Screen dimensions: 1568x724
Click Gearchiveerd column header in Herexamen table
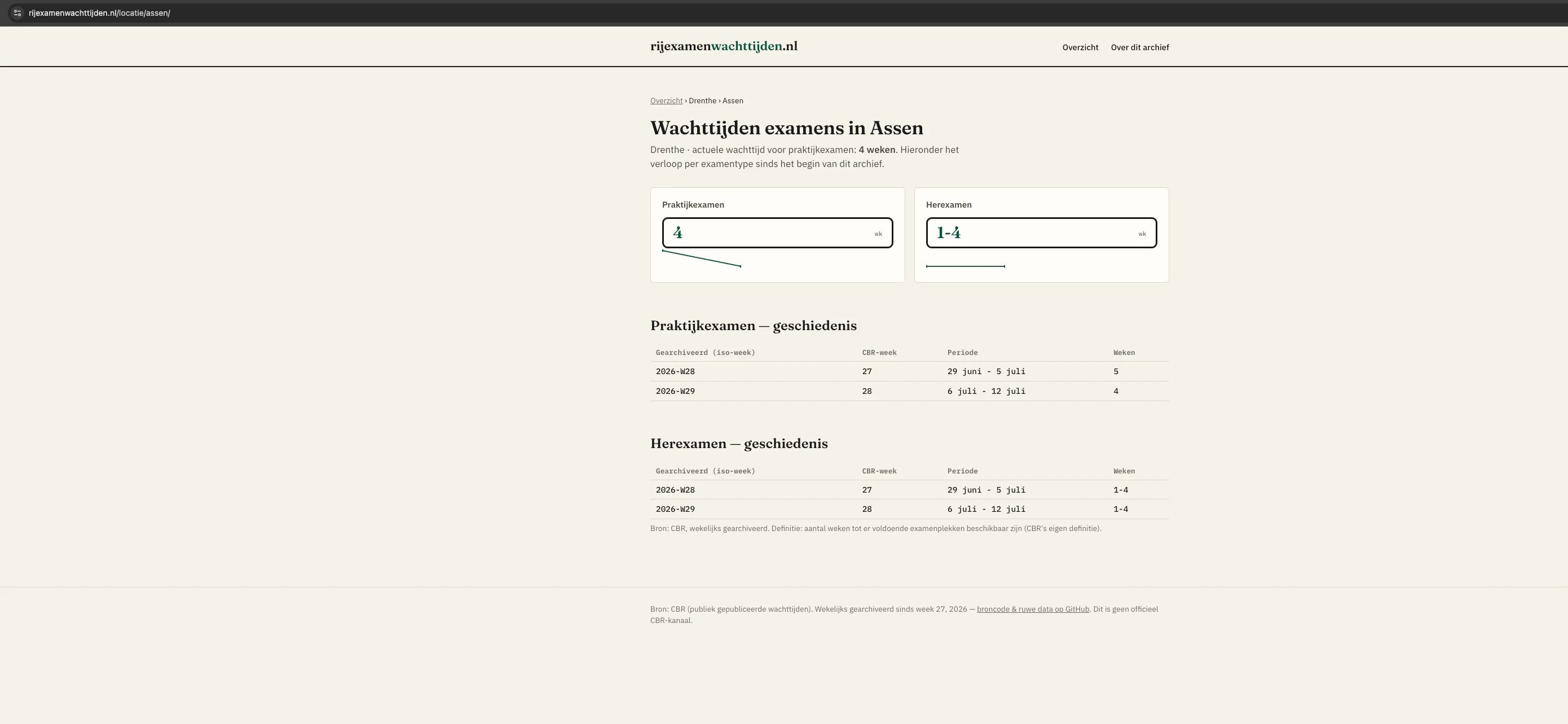tap(705, 471)
